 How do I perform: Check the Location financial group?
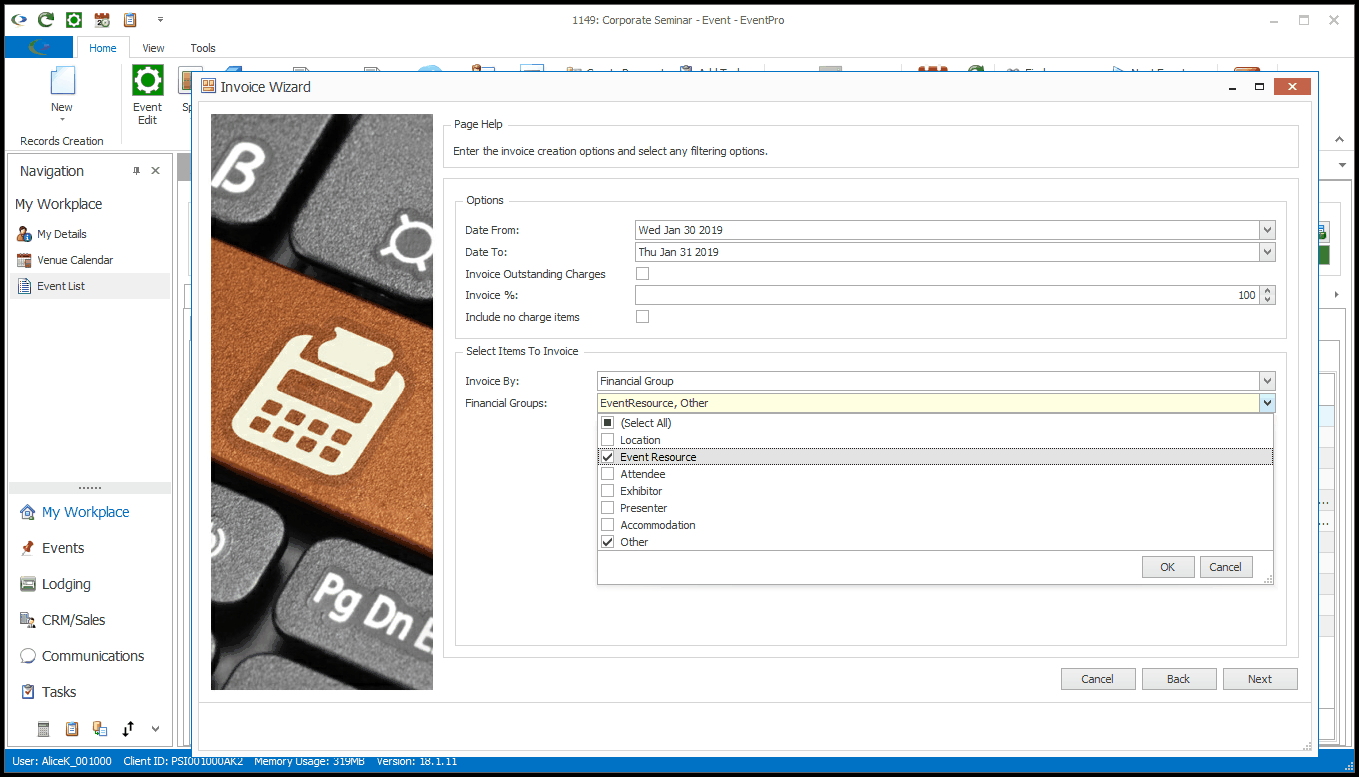pos(607,440)
